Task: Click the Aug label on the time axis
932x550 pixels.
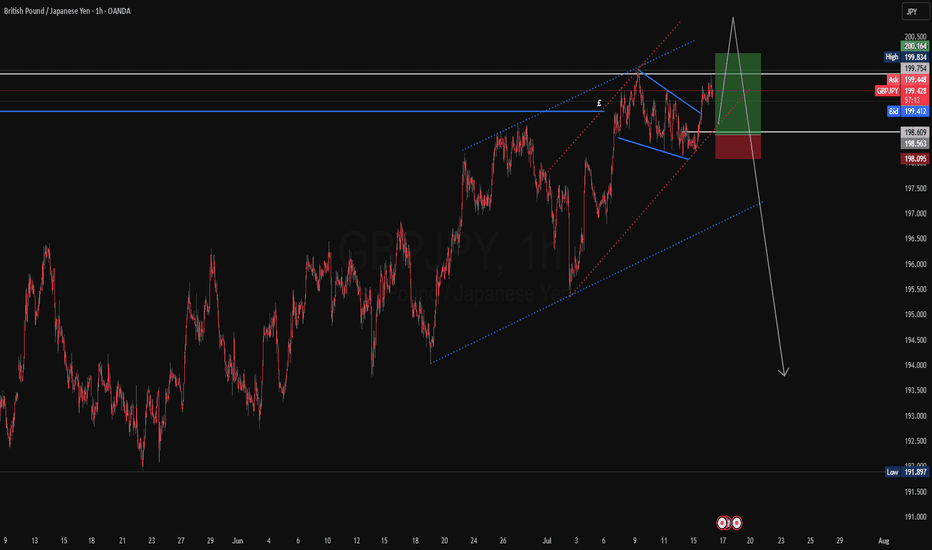Action: point(884,540)
